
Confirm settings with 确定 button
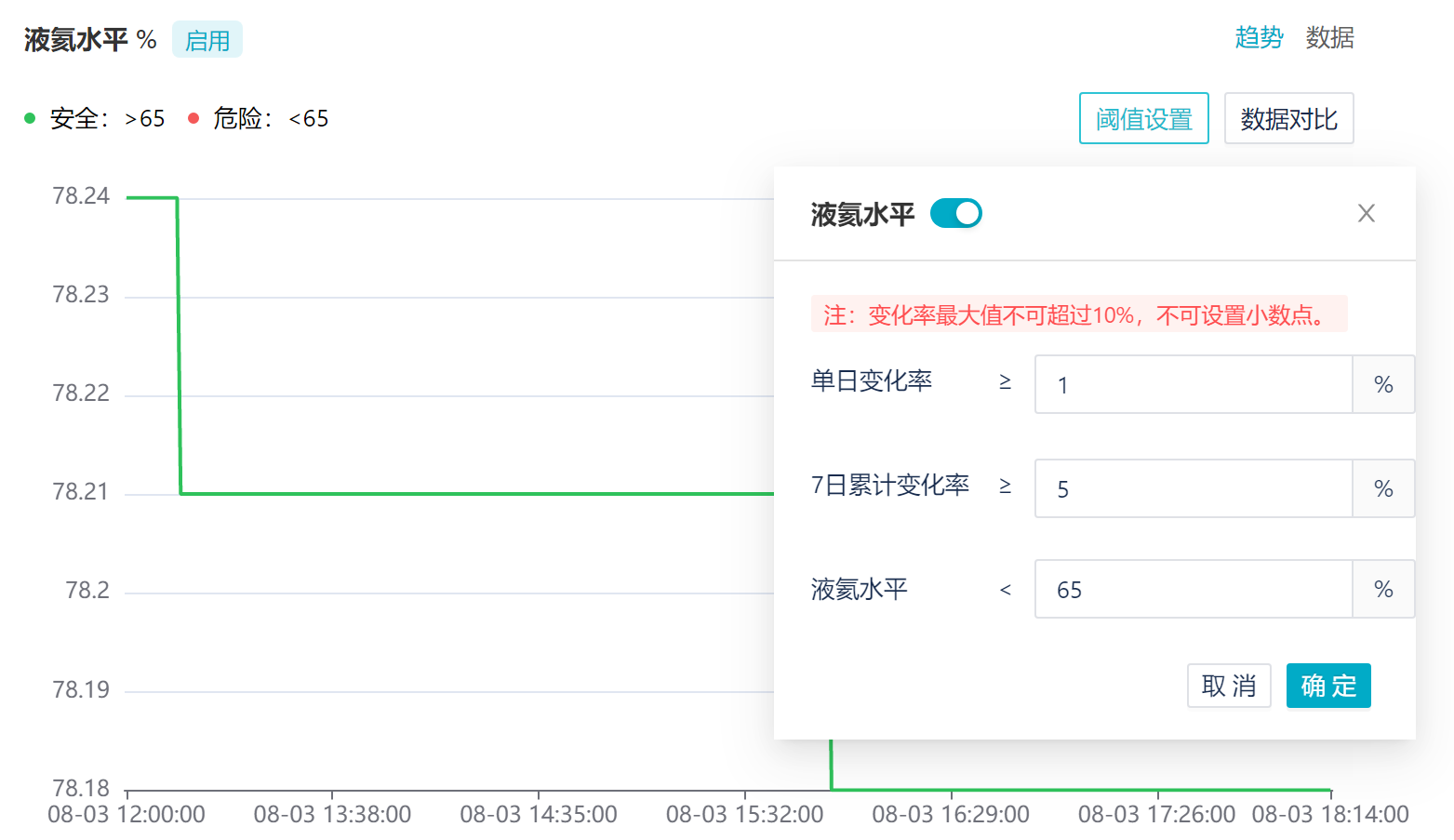[1327, 686]
